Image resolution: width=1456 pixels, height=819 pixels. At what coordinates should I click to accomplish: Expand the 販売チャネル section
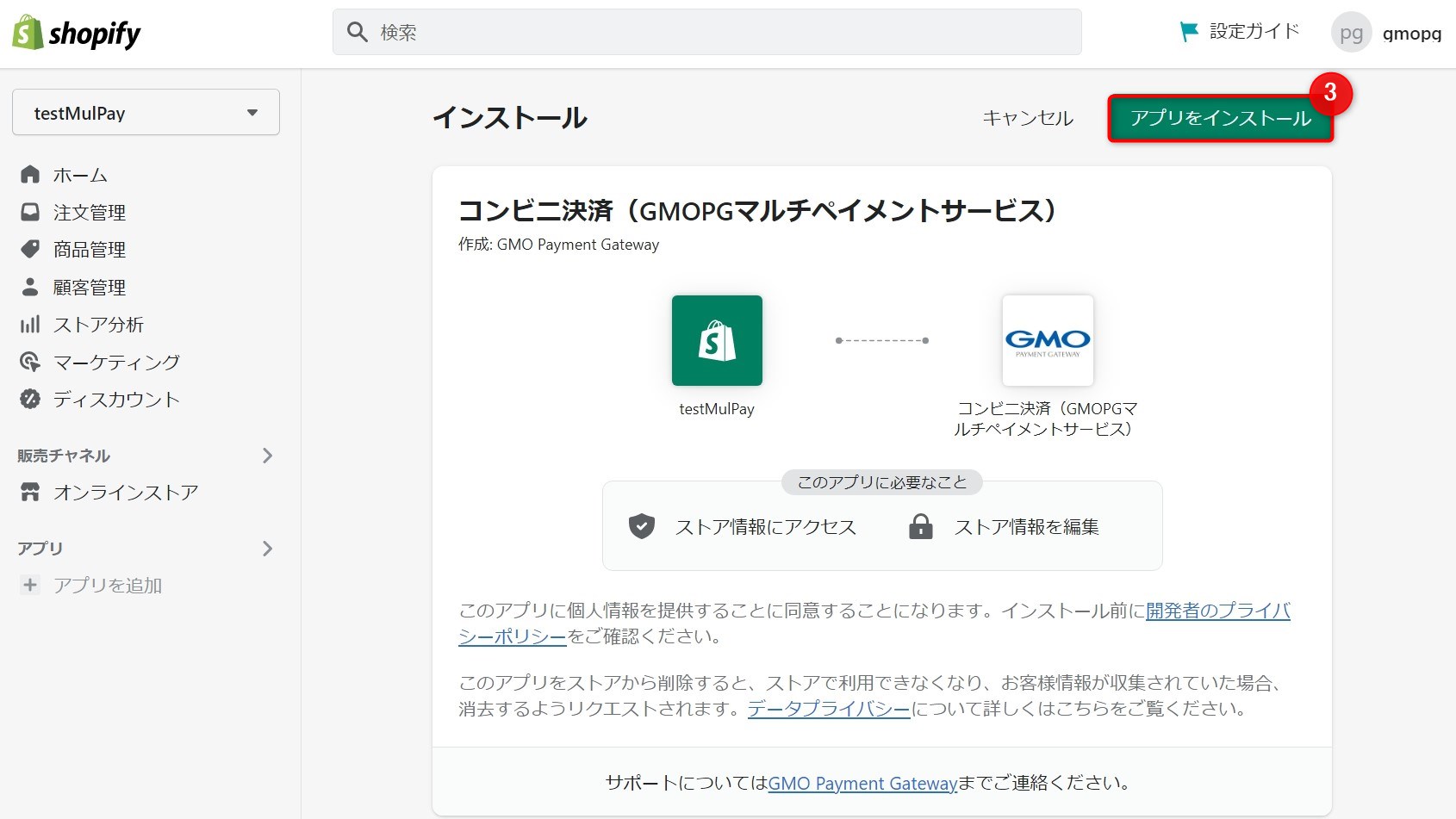point(268,456)
